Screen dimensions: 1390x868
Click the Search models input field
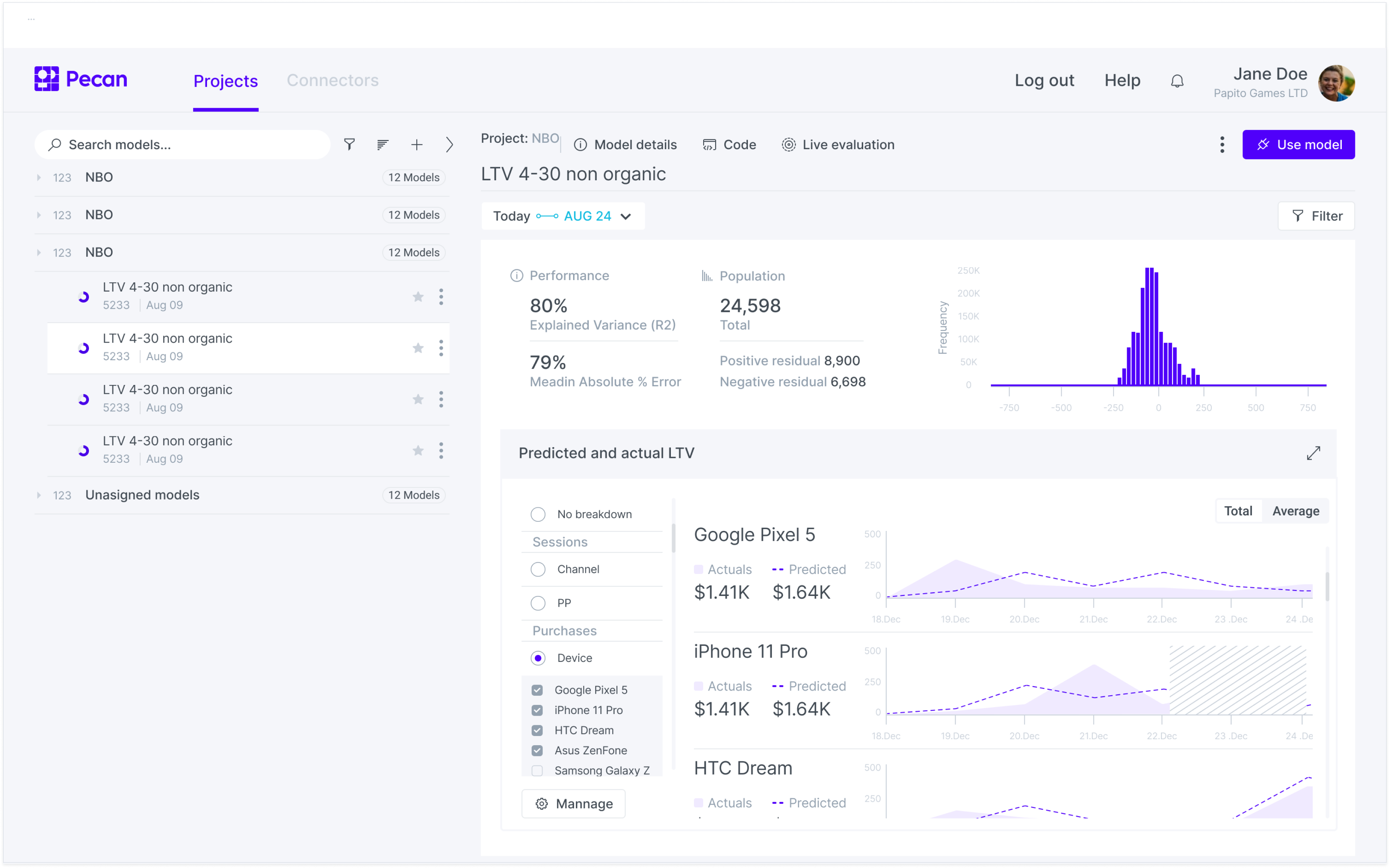tap(183, 145)
